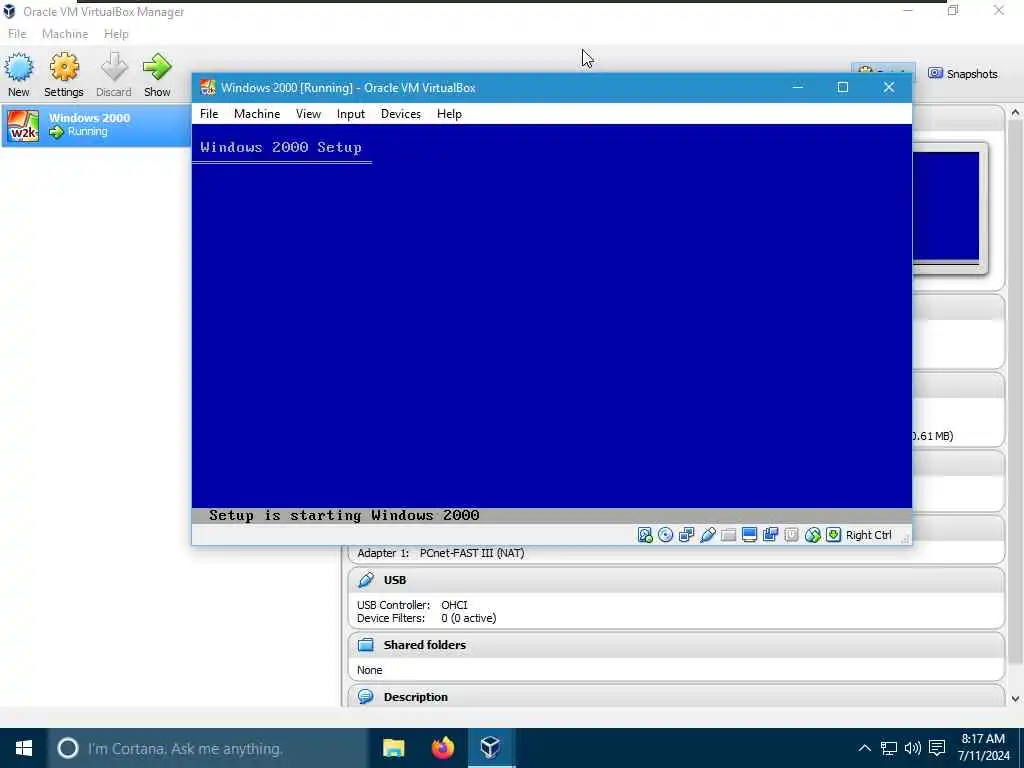
Task: Click the details pane scroll up arrow
Action: coord(1015,112)
